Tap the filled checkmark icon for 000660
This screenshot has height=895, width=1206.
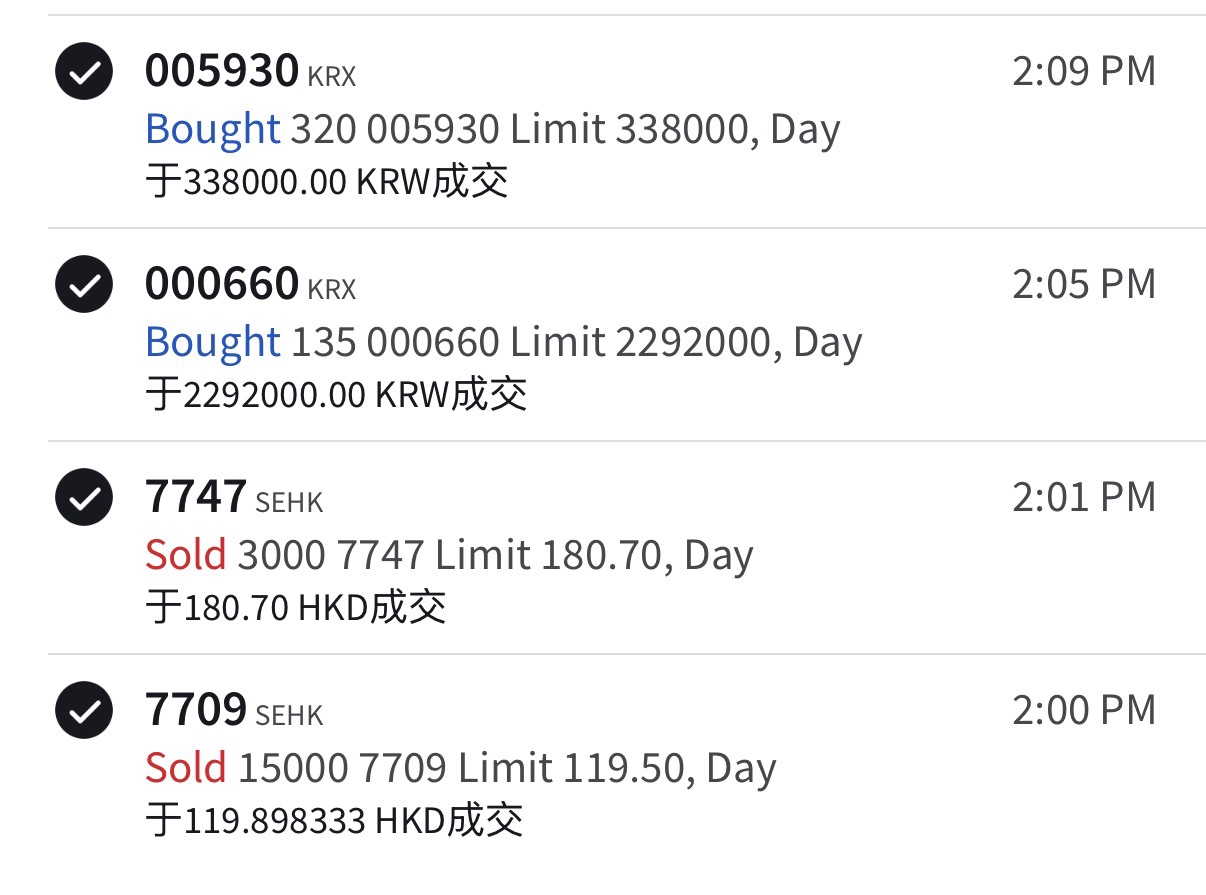tap(84, 285)
